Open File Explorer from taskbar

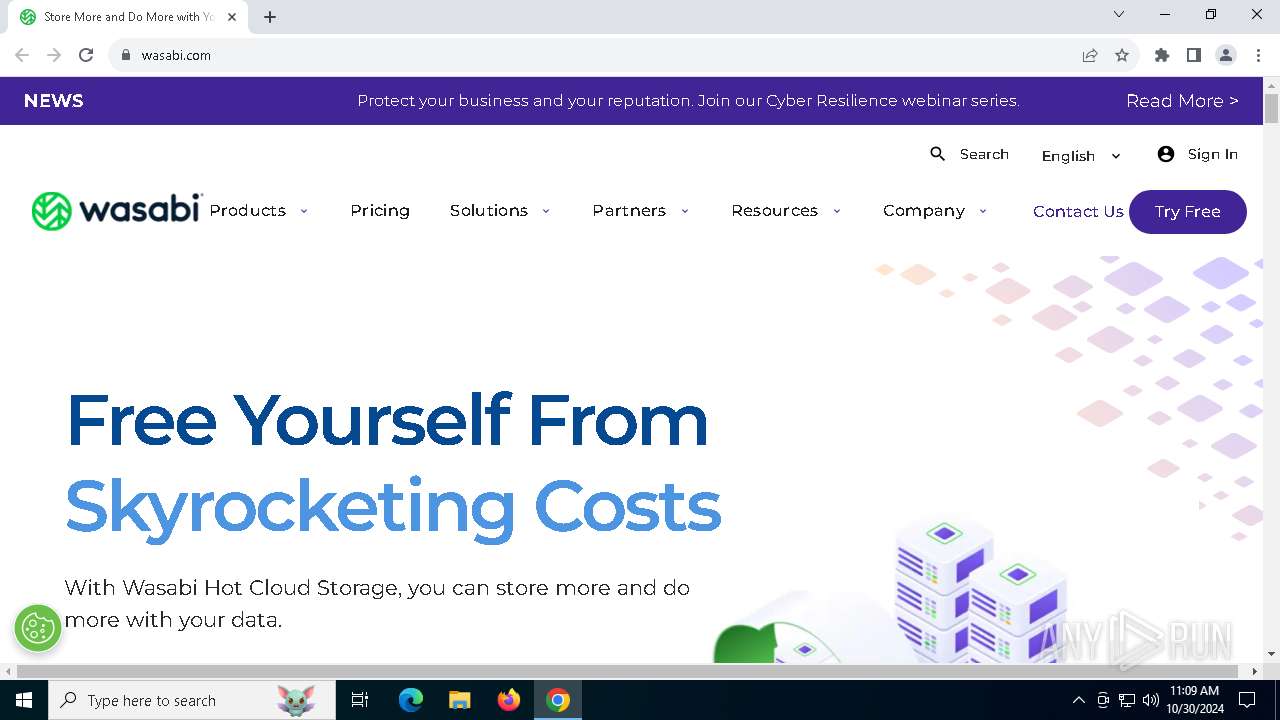(460, 700)
